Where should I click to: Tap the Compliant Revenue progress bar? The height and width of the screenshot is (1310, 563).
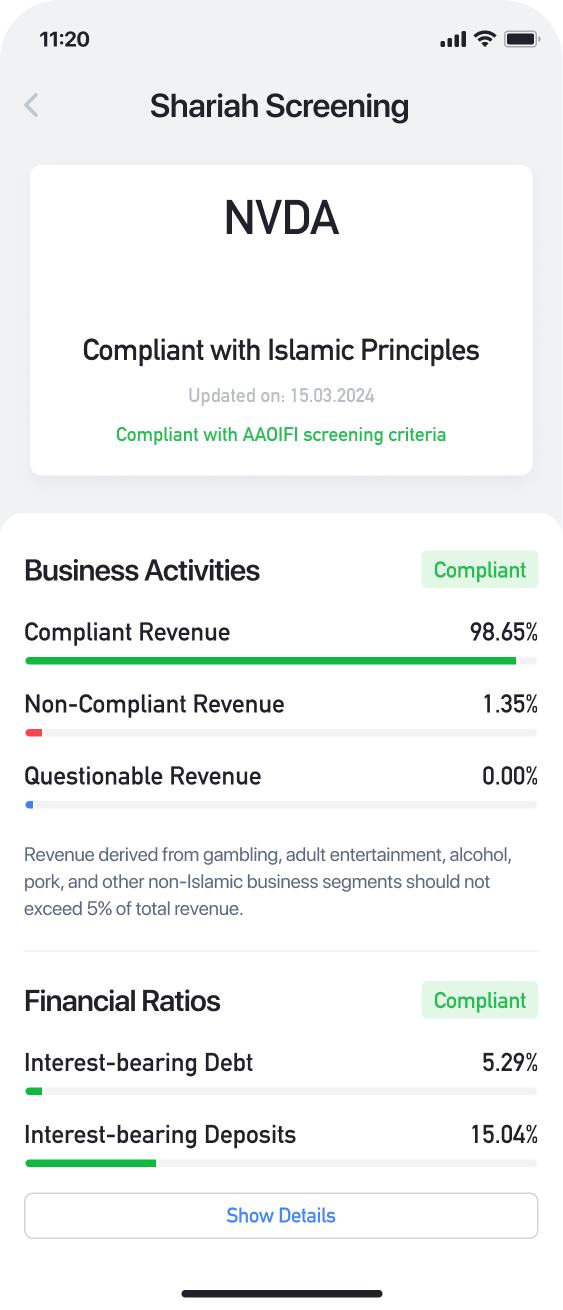click(x=281, y=661)
